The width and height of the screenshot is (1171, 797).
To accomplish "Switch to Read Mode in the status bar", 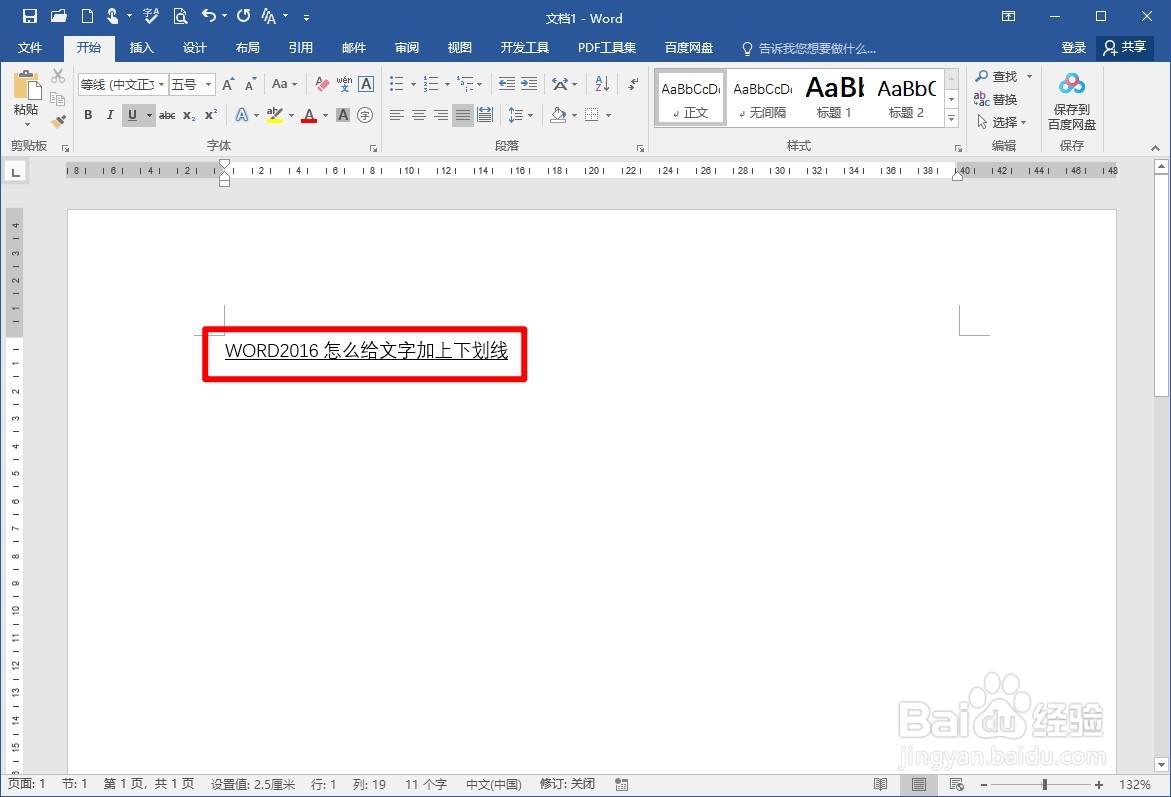I will [881, 784].
